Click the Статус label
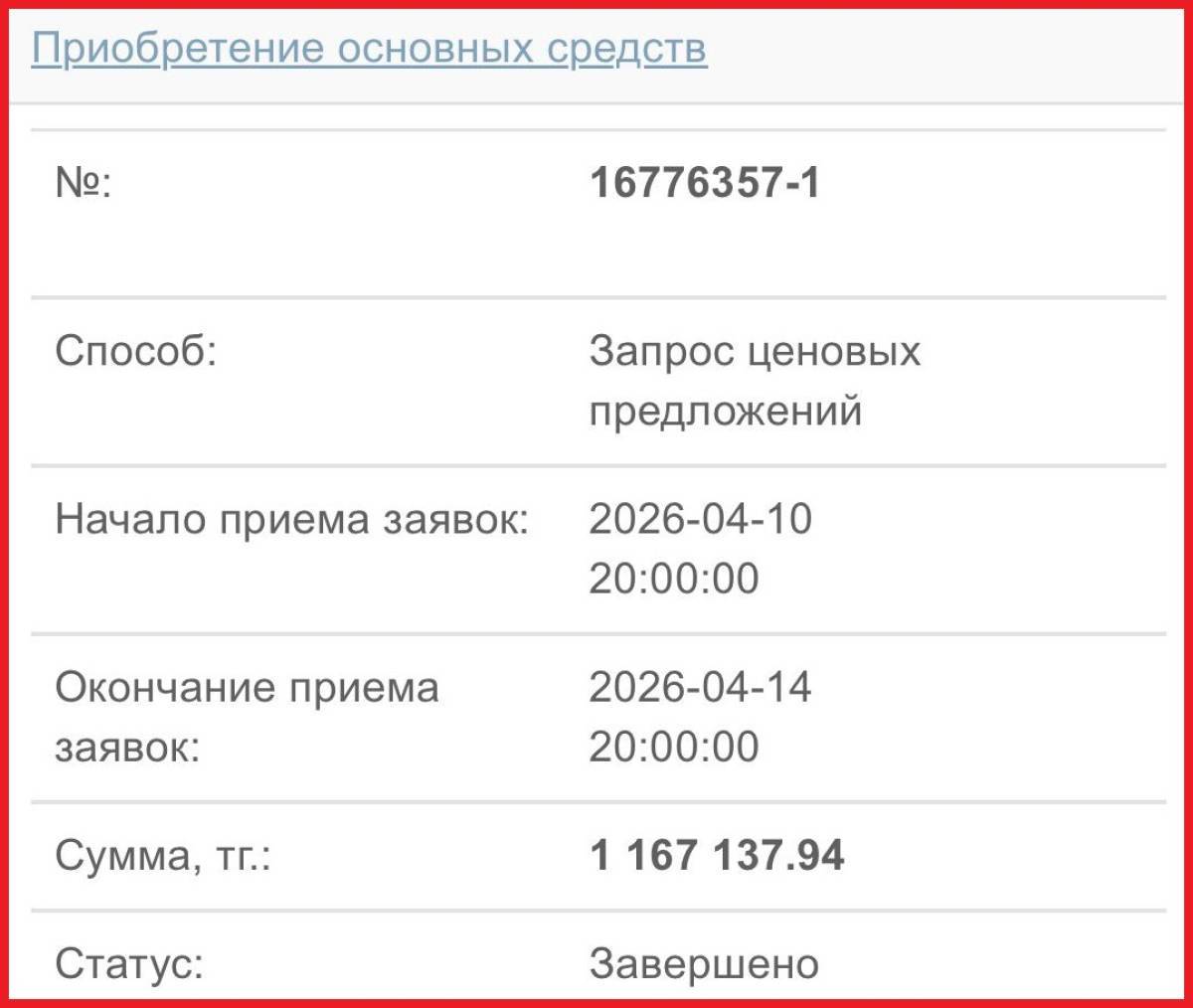Viewport: 1193px width, 1008px height. tap(129, 963)
